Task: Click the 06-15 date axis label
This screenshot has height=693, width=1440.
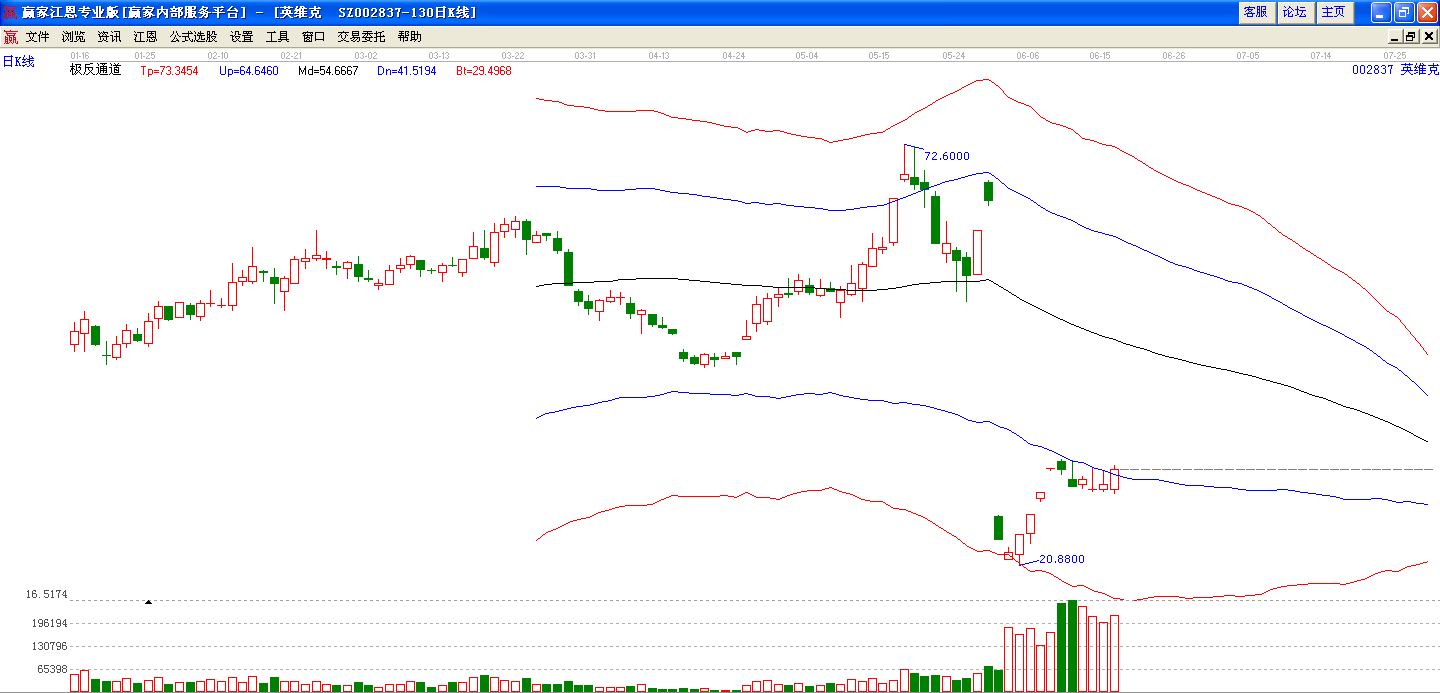Action: coord(1101,55)
